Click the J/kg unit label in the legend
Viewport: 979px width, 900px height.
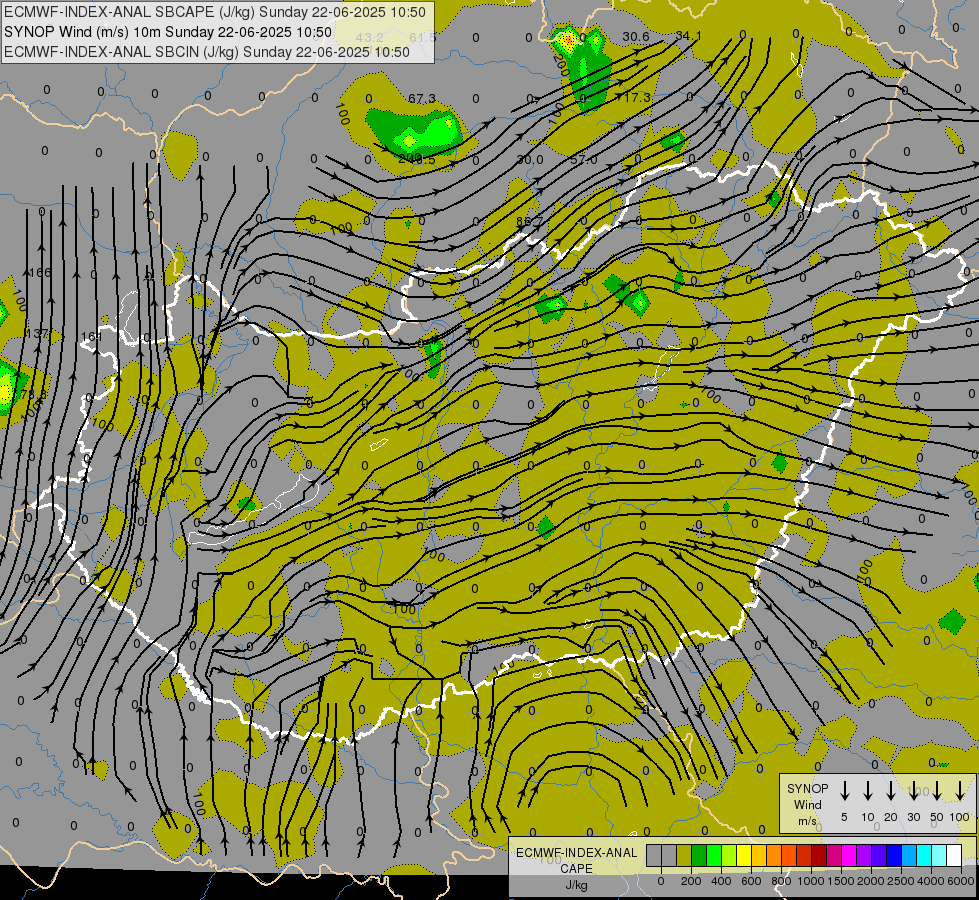pos(576,885)
